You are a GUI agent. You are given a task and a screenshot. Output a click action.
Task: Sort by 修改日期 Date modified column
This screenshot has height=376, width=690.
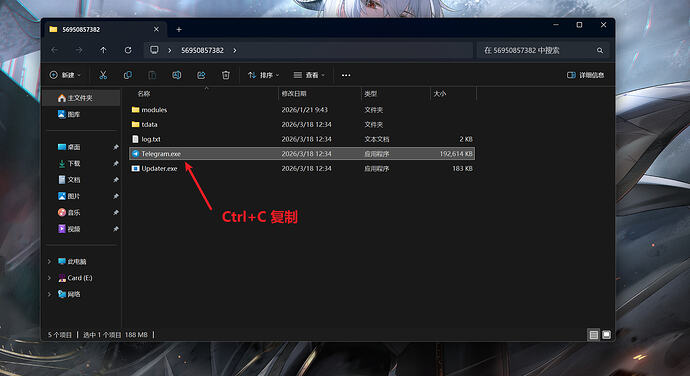pos(294,94)
